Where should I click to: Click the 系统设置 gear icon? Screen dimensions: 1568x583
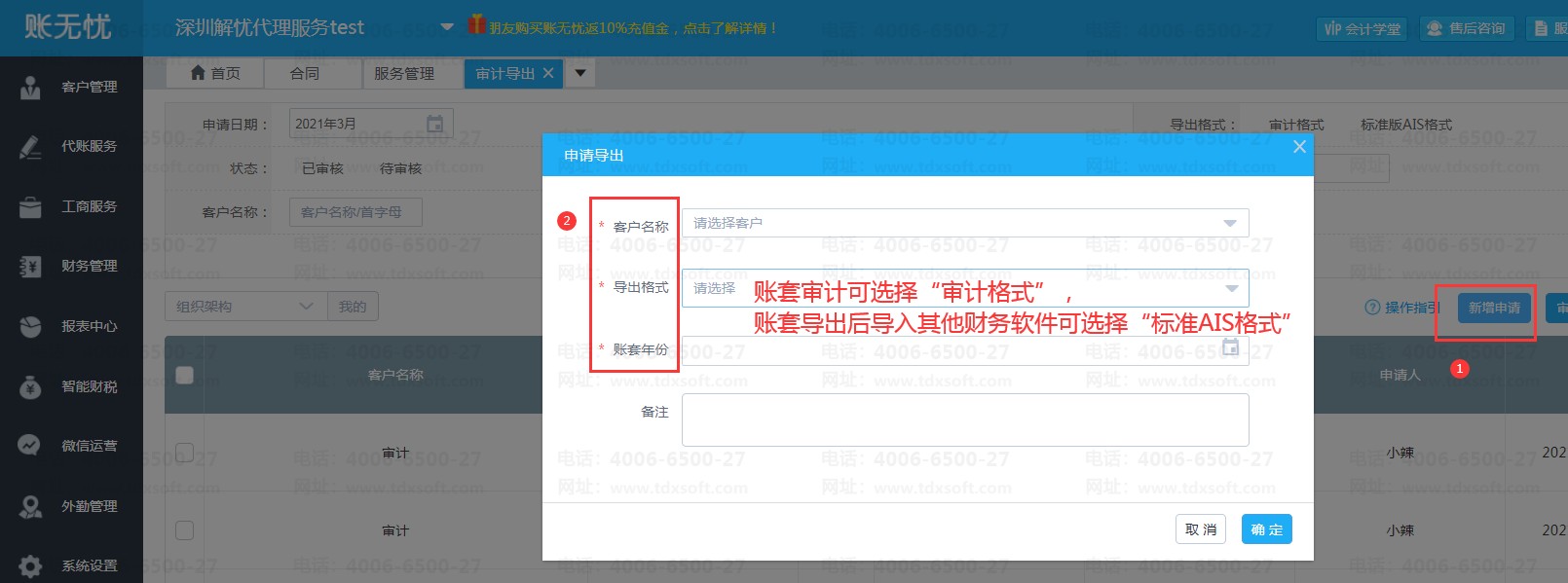pos(30,565)
